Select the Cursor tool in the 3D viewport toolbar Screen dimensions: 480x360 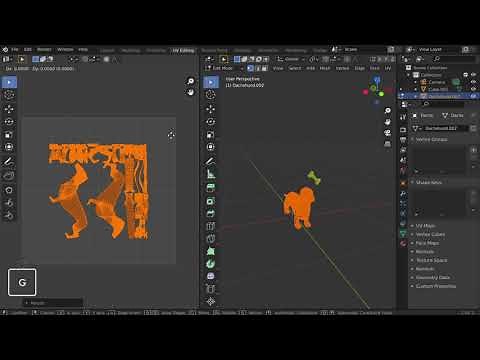point(210,95)
